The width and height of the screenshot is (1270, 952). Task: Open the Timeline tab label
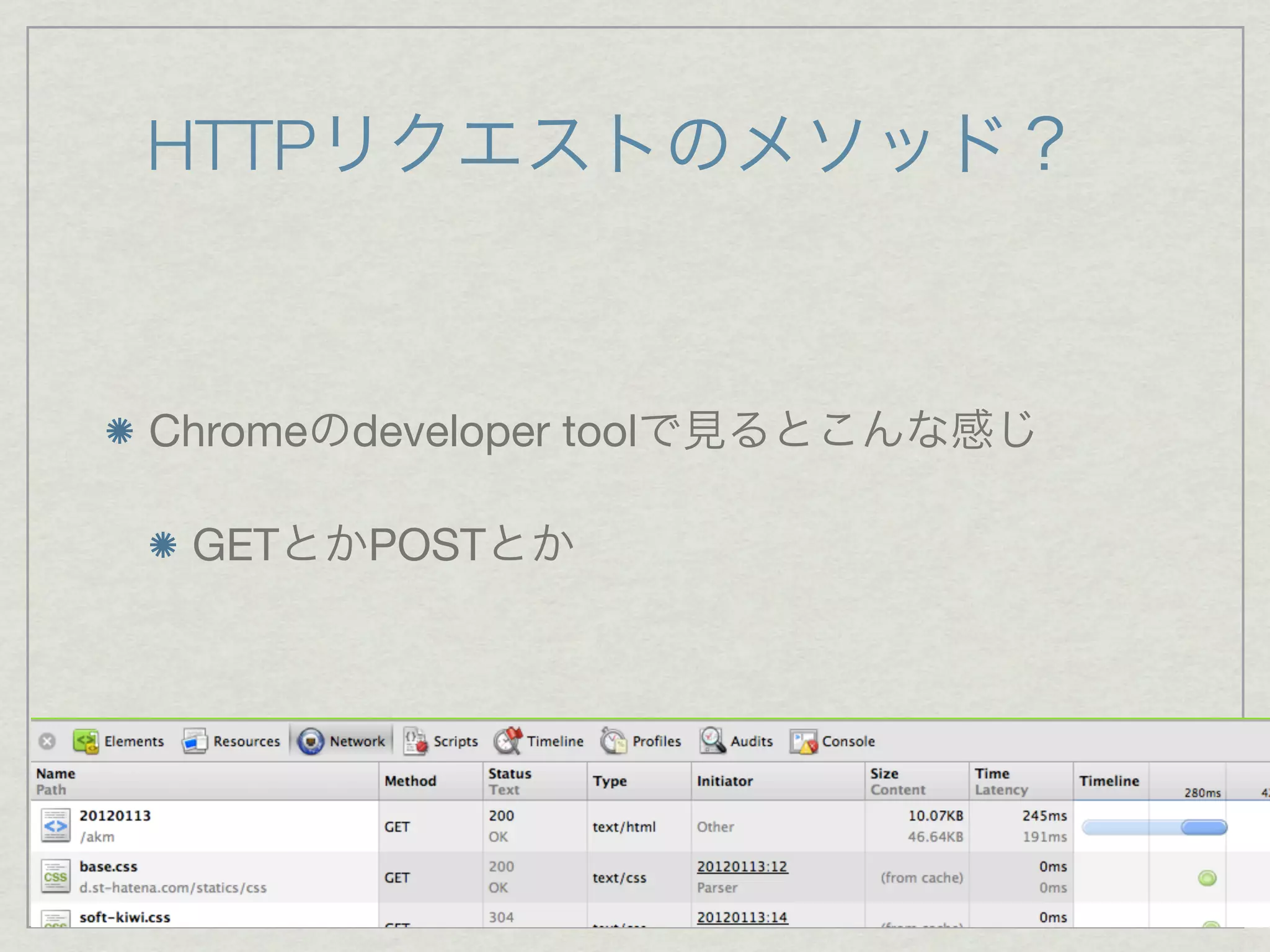point(555,741)
